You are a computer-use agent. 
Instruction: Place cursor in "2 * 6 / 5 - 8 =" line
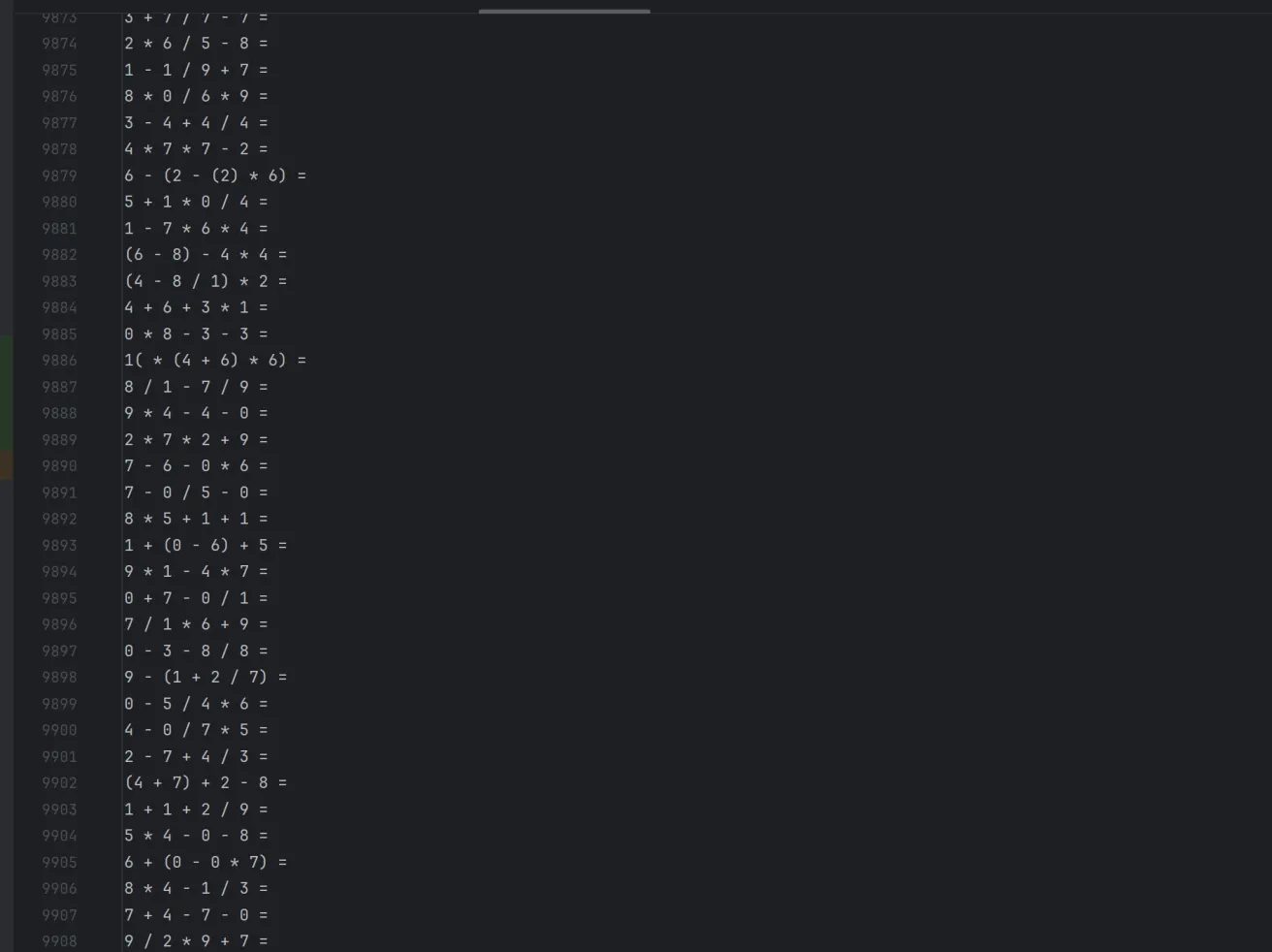(196, 44)
